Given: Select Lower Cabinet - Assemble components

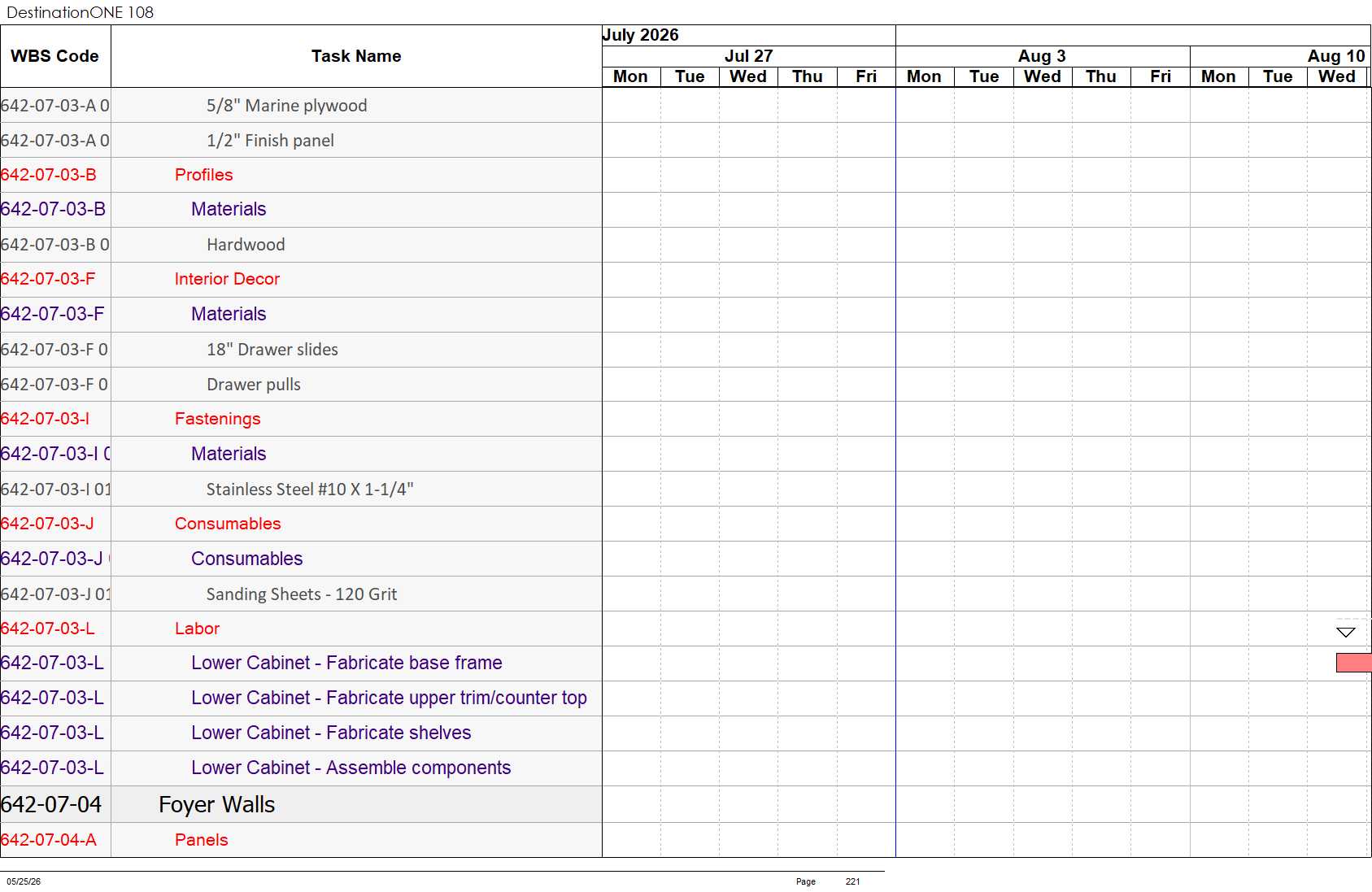Looking at the screenshot, I should pos(351,768).
